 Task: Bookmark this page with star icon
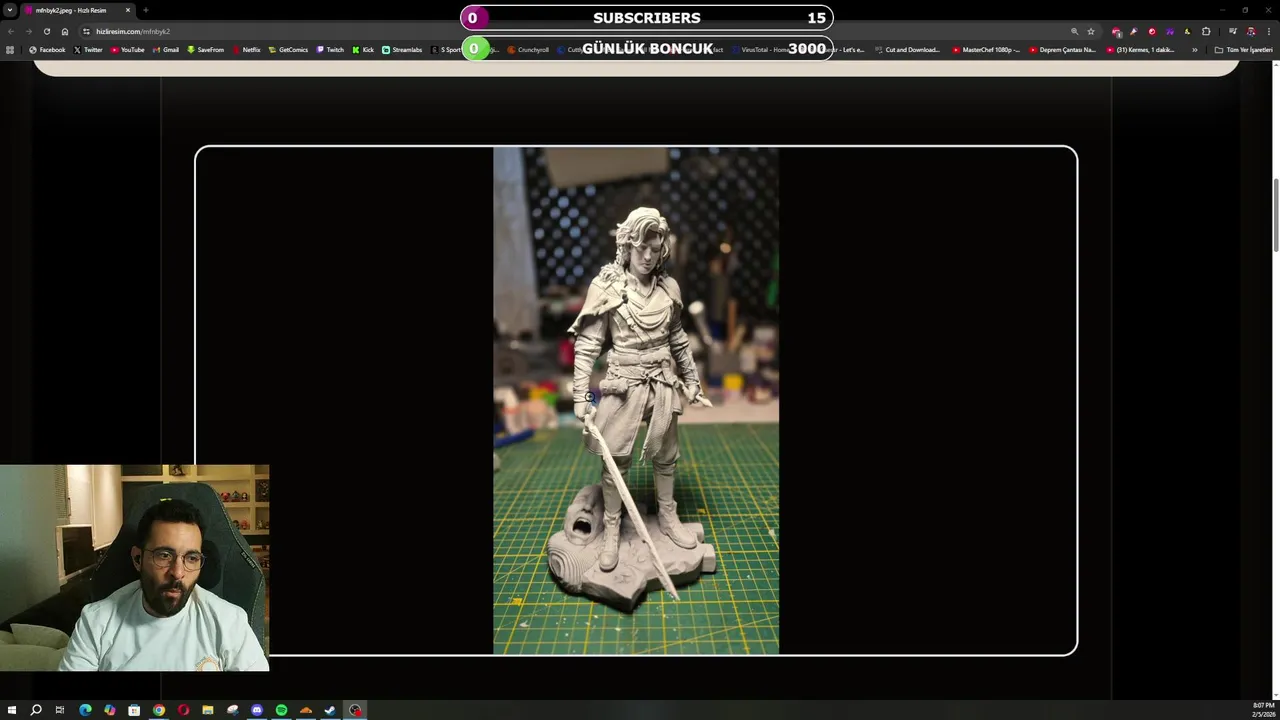coord(1091,31)
